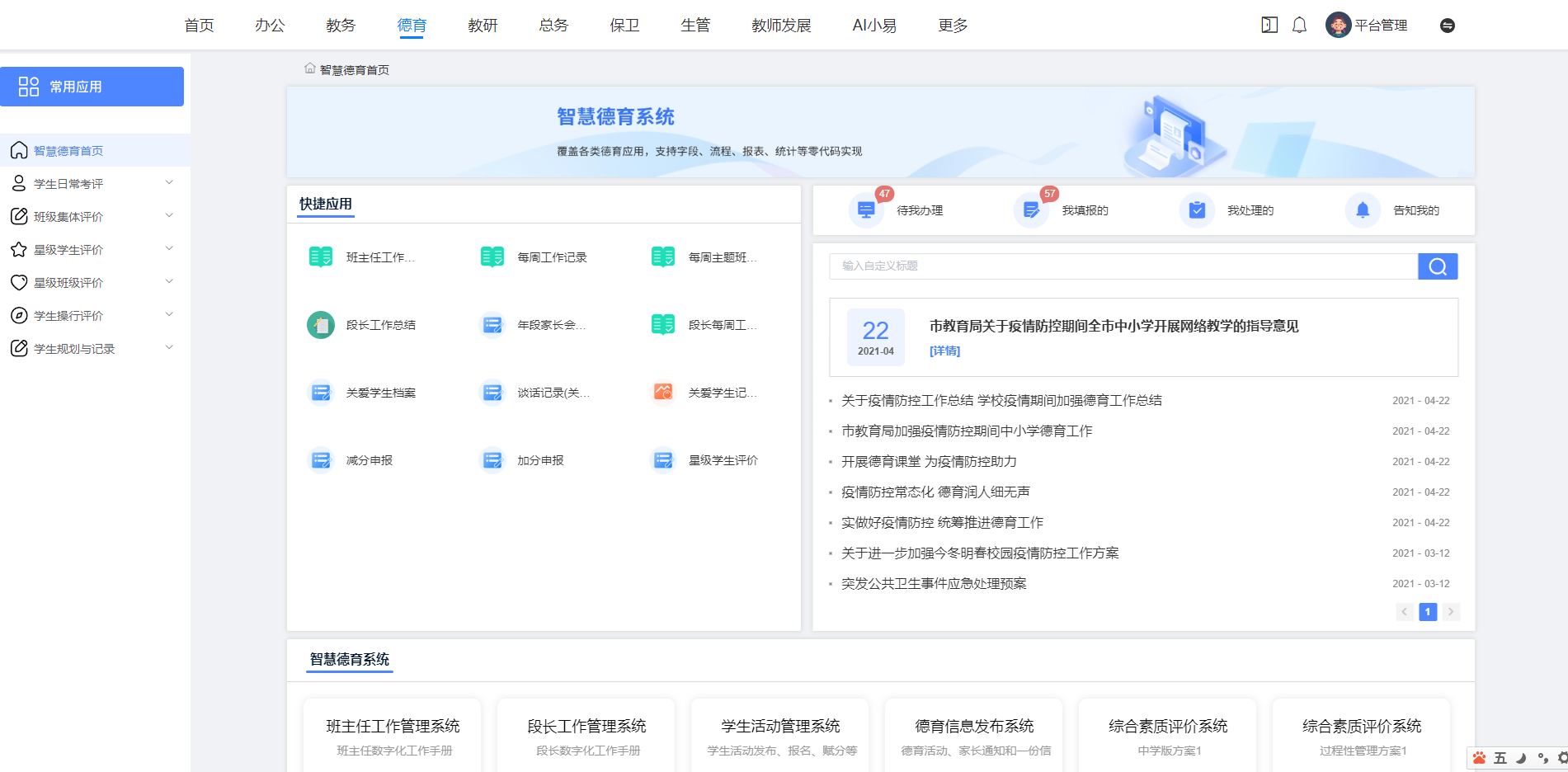Open 减分申报 quick app icon

[x=321, y=460]
